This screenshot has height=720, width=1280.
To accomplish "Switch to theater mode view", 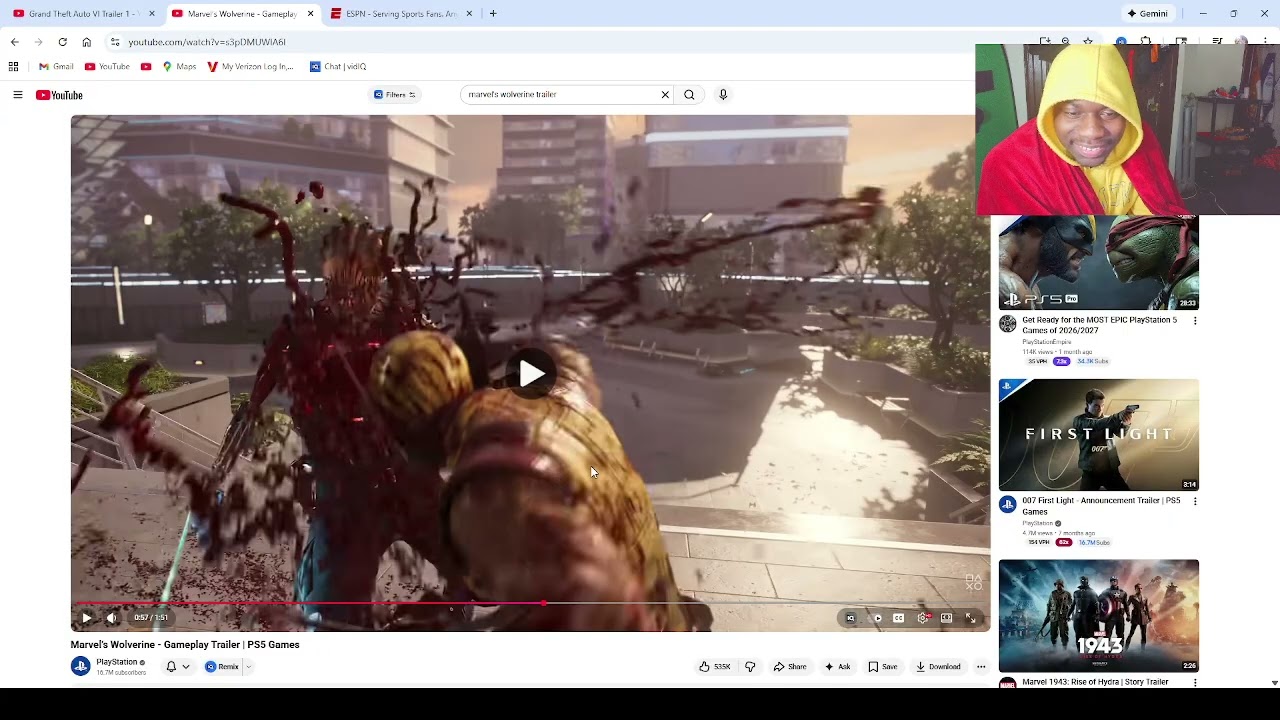I will pyautogui.click(x=946, y=618).
